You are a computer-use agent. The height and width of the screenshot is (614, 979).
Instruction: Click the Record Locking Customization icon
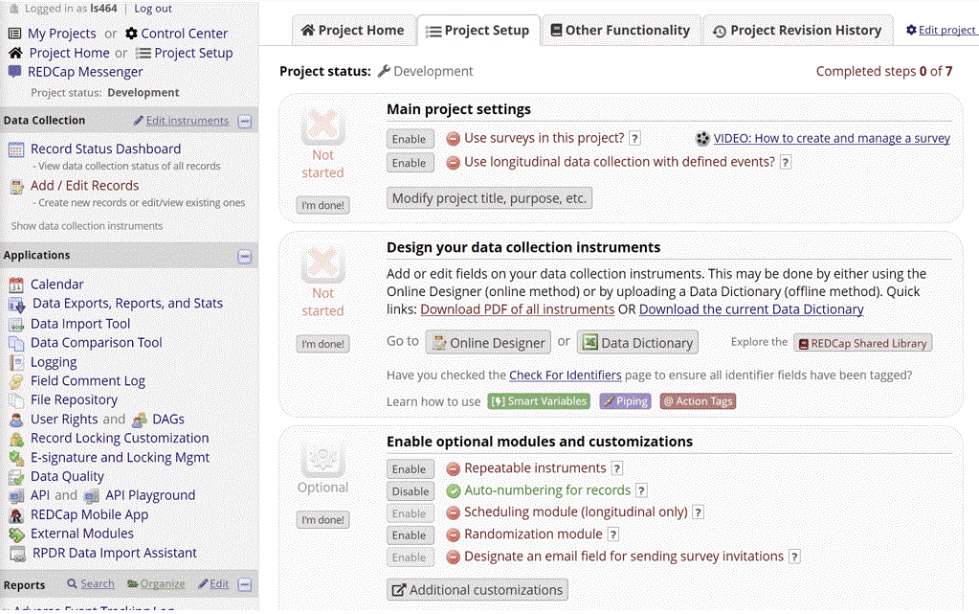pos(16,439)
